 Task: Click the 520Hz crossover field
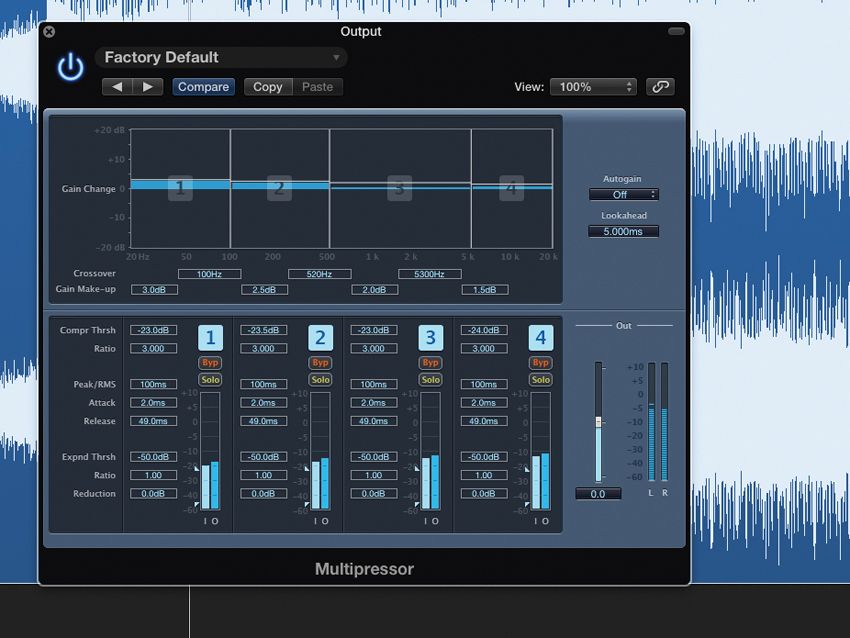click(320, 274)
